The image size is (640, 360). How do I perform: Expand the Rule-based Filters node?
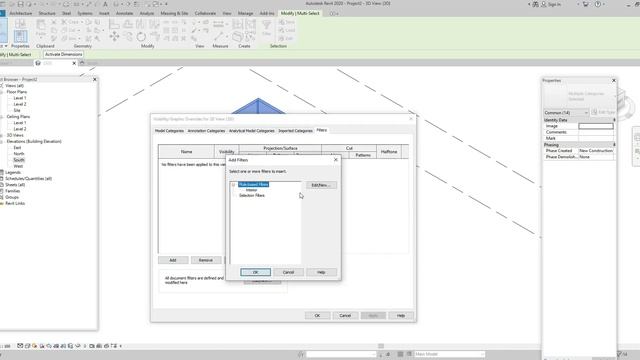pyautogui.click(x=234, y=184)
